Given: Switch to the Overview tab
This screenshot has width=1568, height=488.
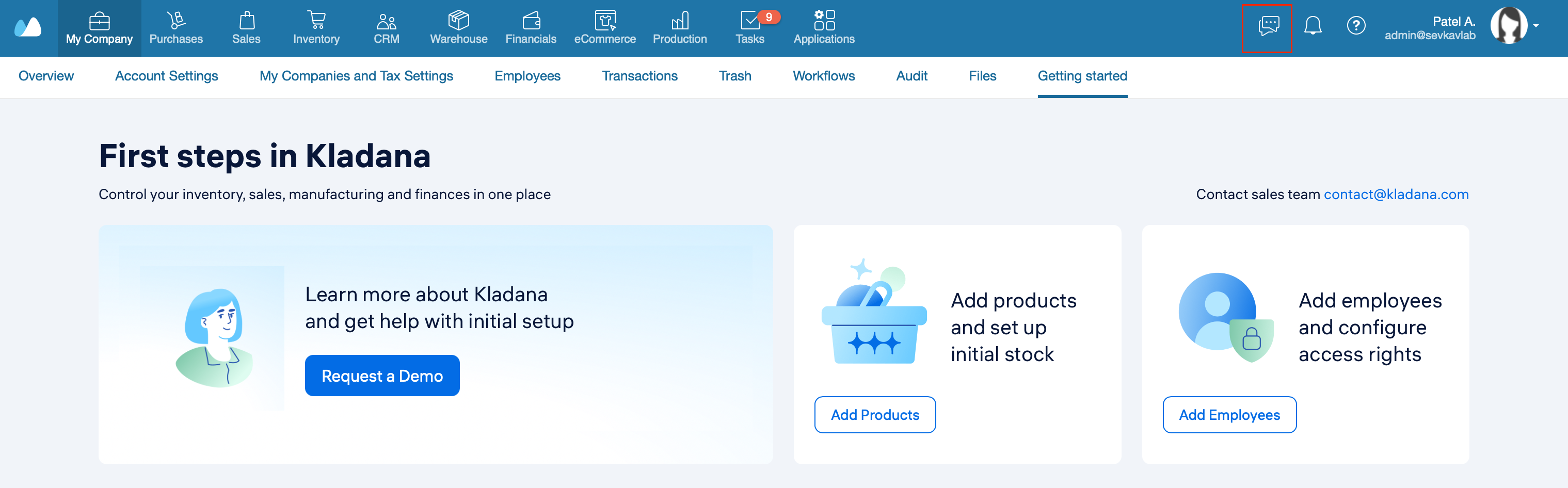Looking at the screenshot, I should pyautogui.click(x=46, y=76).
